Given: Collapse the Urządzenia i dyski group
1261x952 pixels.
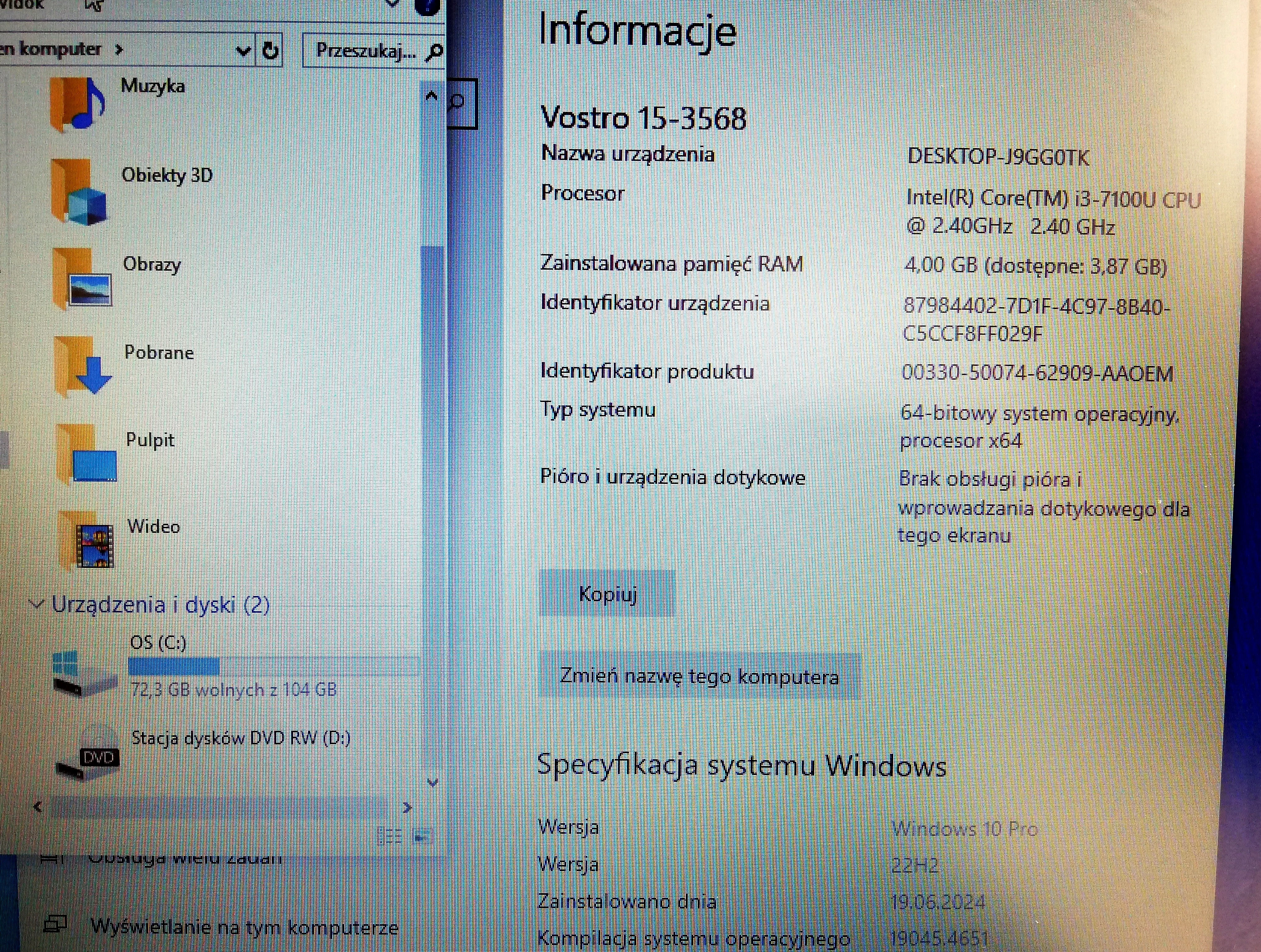Looking at the screenshot, I should click(37, 603).
